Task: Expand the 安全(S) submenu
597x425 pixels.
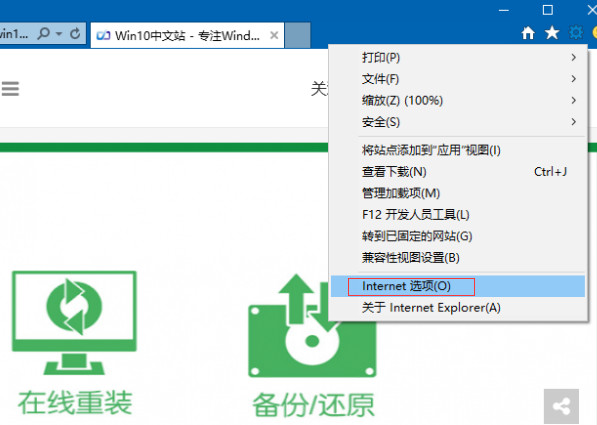Action: click(x=458, y=122)
